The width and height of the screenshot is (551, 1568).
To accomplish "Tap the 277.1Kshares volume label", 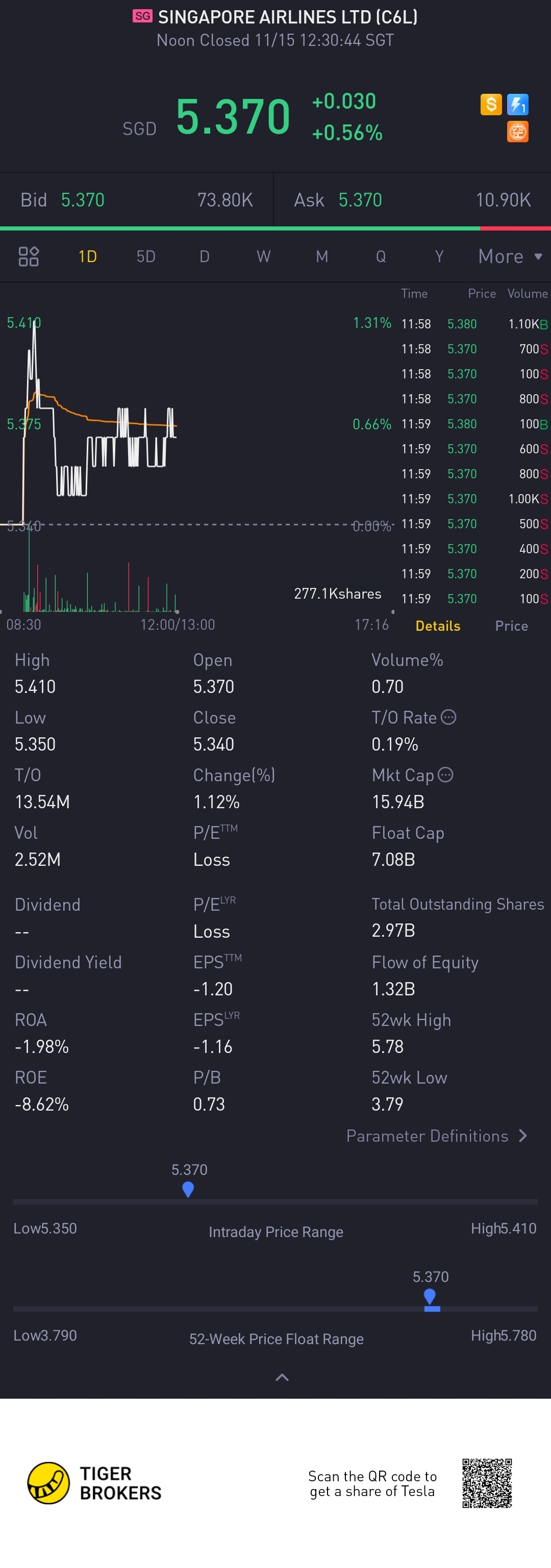I will point(338,594).
